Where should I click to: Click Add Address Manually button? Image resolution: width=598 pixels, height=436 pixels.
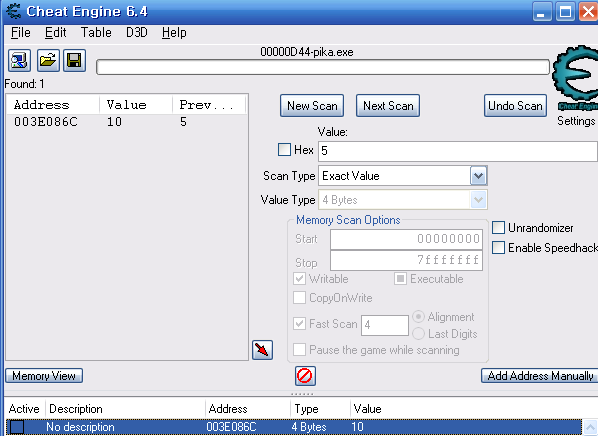coord(540,376)
